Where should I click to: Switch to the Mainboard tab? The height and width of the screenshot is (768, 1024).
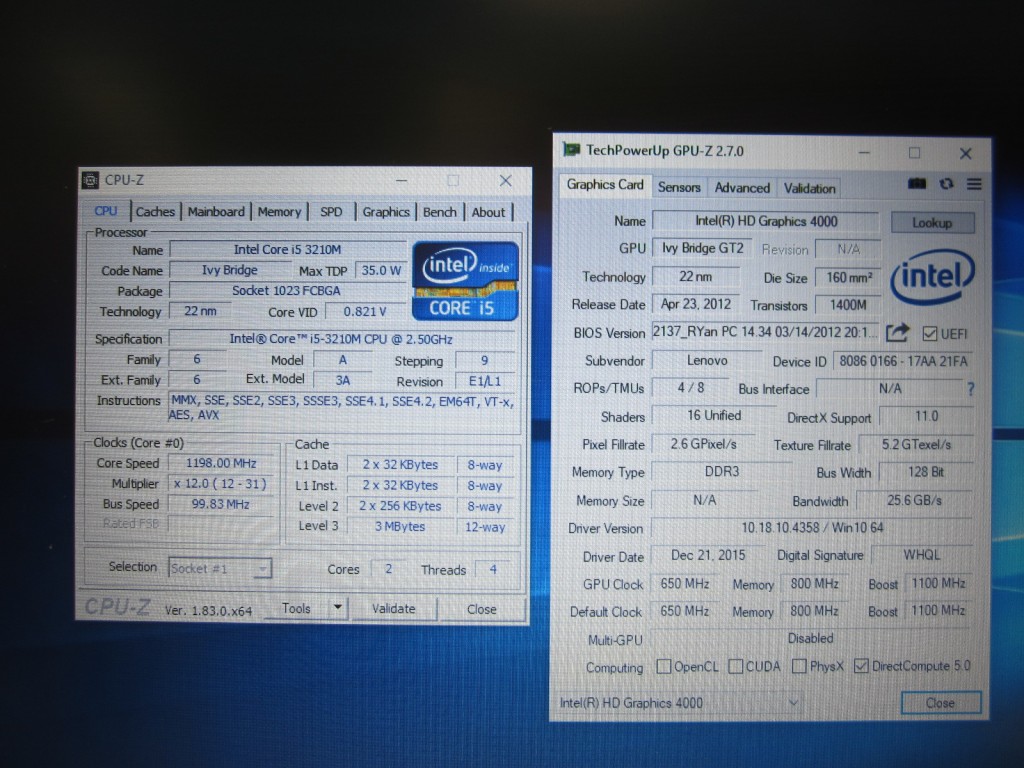pyautogui.click(x=216, y=212)
